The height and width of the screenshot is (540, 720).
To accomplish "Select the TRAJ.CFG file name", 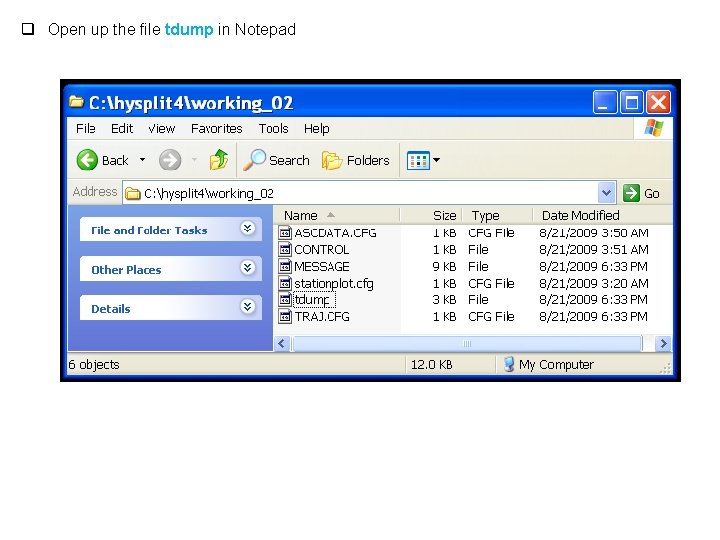I will pyautogui.click(x=322, y=316).
